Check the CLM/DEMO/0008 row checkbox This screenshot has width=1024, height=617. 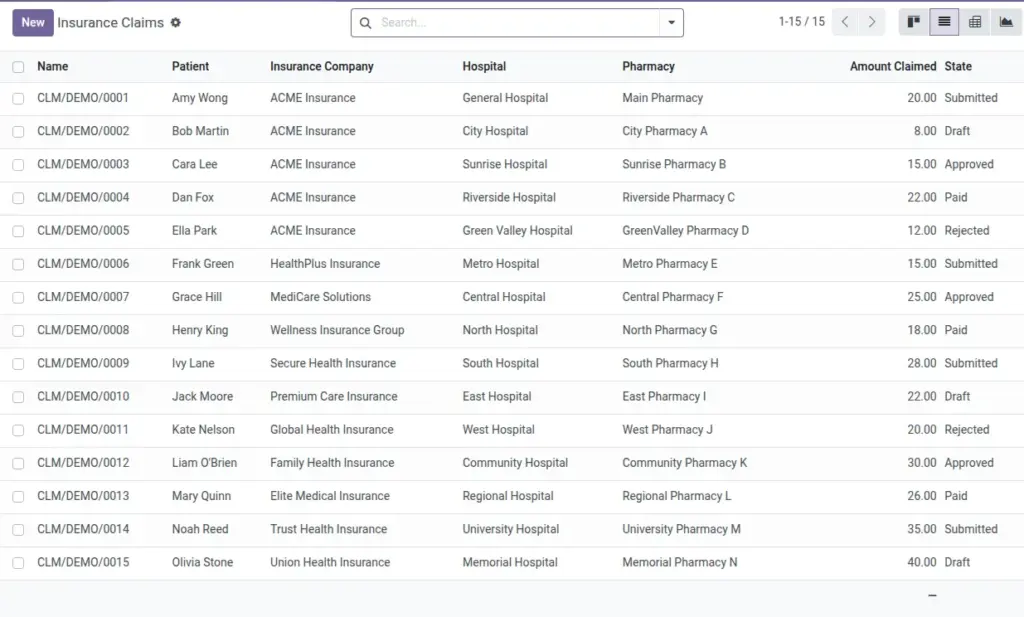pyautogui.click(x=18, y=331)
